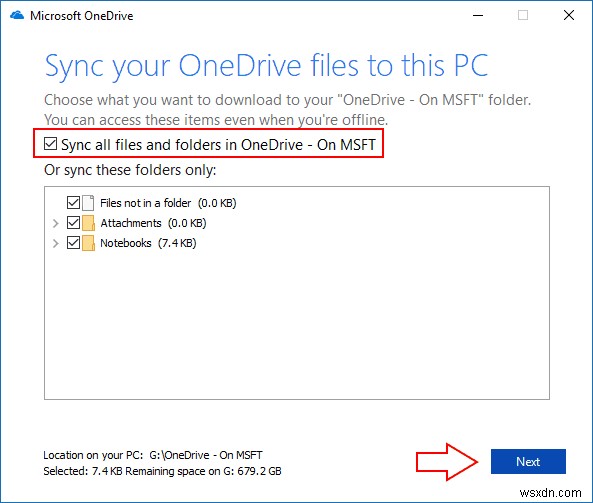
Task: Minimize the Microsoft OneDrive window
Action: pyautogui.click(x=478, y=16)
